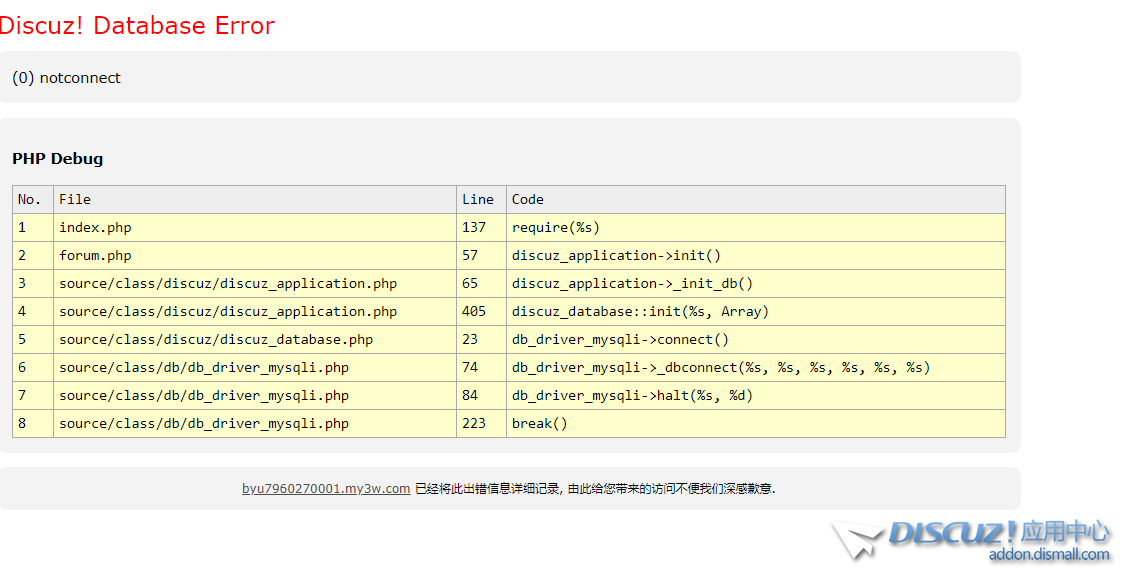Image resolution: width=1128 pixels, height=580 pixels.
Task: Click line number 405 cell
Action: 474,311
